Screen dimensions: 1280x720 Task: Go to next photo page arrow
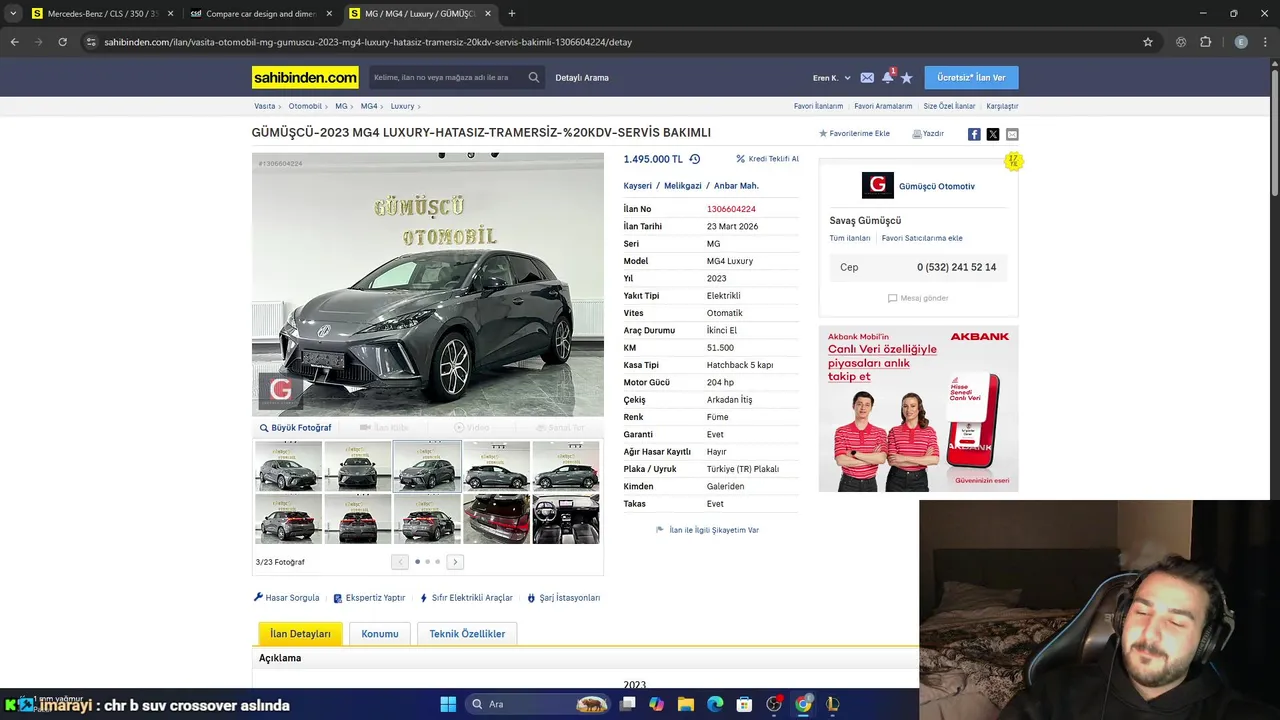coord(455,562)
